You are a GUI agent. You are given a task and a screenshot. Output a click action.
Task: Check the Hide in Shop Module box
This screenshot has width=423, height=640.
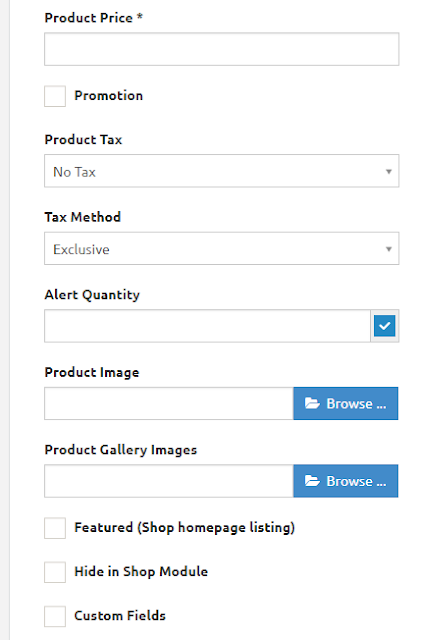pyautogui.click(x=55, y=572)
